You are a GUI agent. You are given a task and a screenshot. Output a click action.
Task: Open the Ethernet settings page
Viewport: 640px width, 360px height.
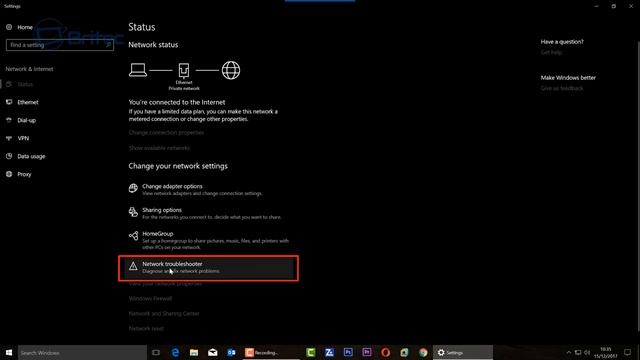click(28, 102)
